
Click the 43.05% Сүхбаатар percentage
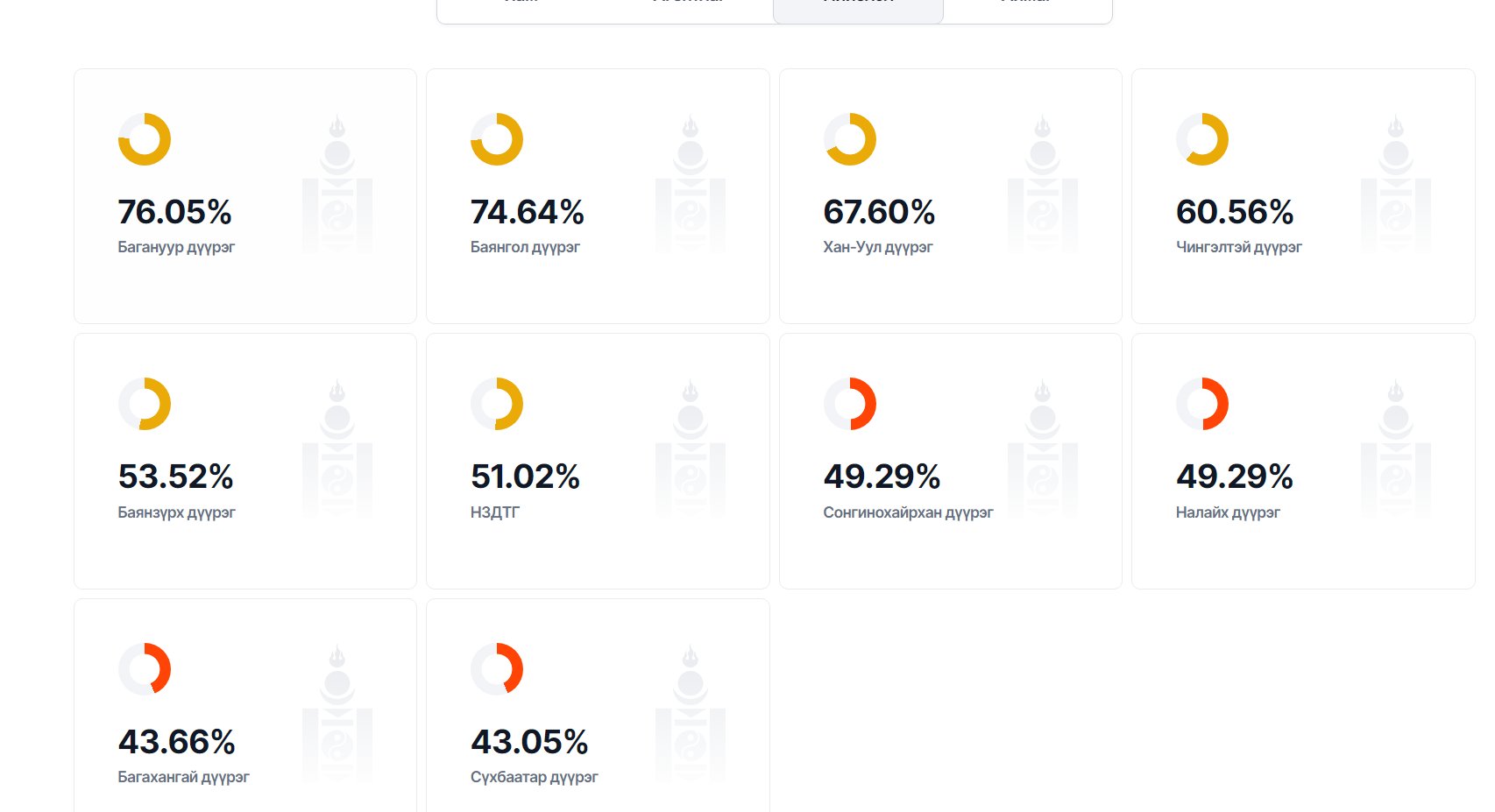(x=529, y=742)
